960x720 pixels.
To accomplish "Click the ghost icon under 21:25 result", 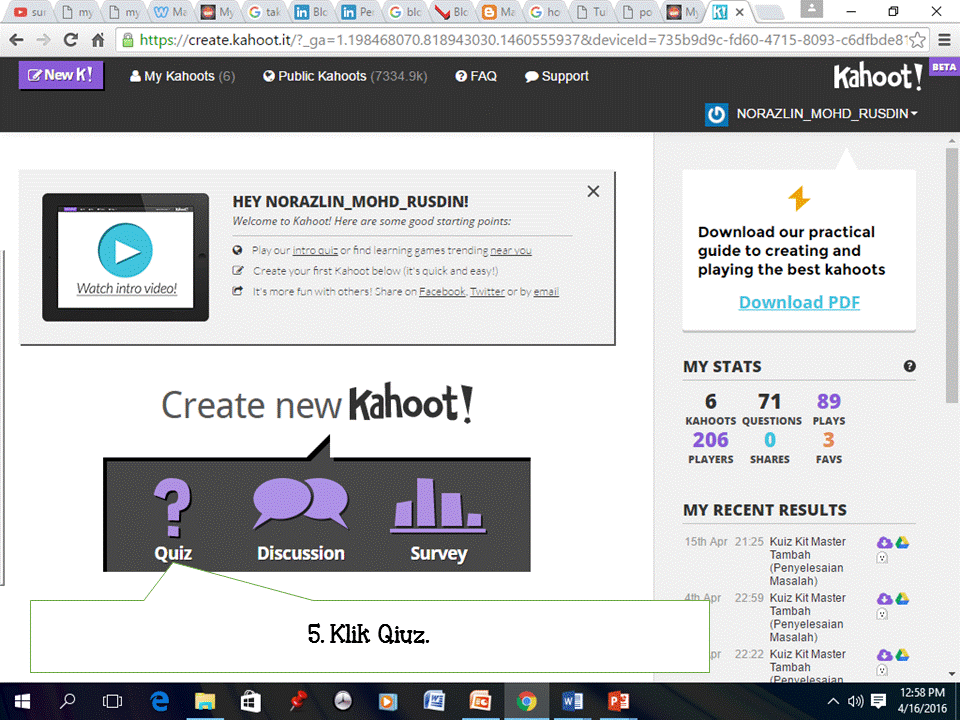I will point(882,558).
